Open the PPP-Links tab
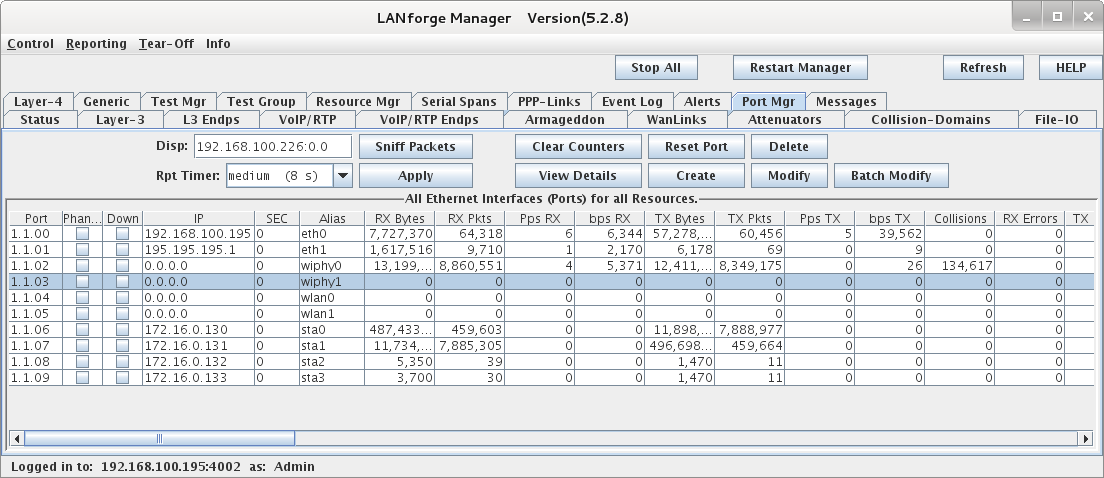 [549, 101]
